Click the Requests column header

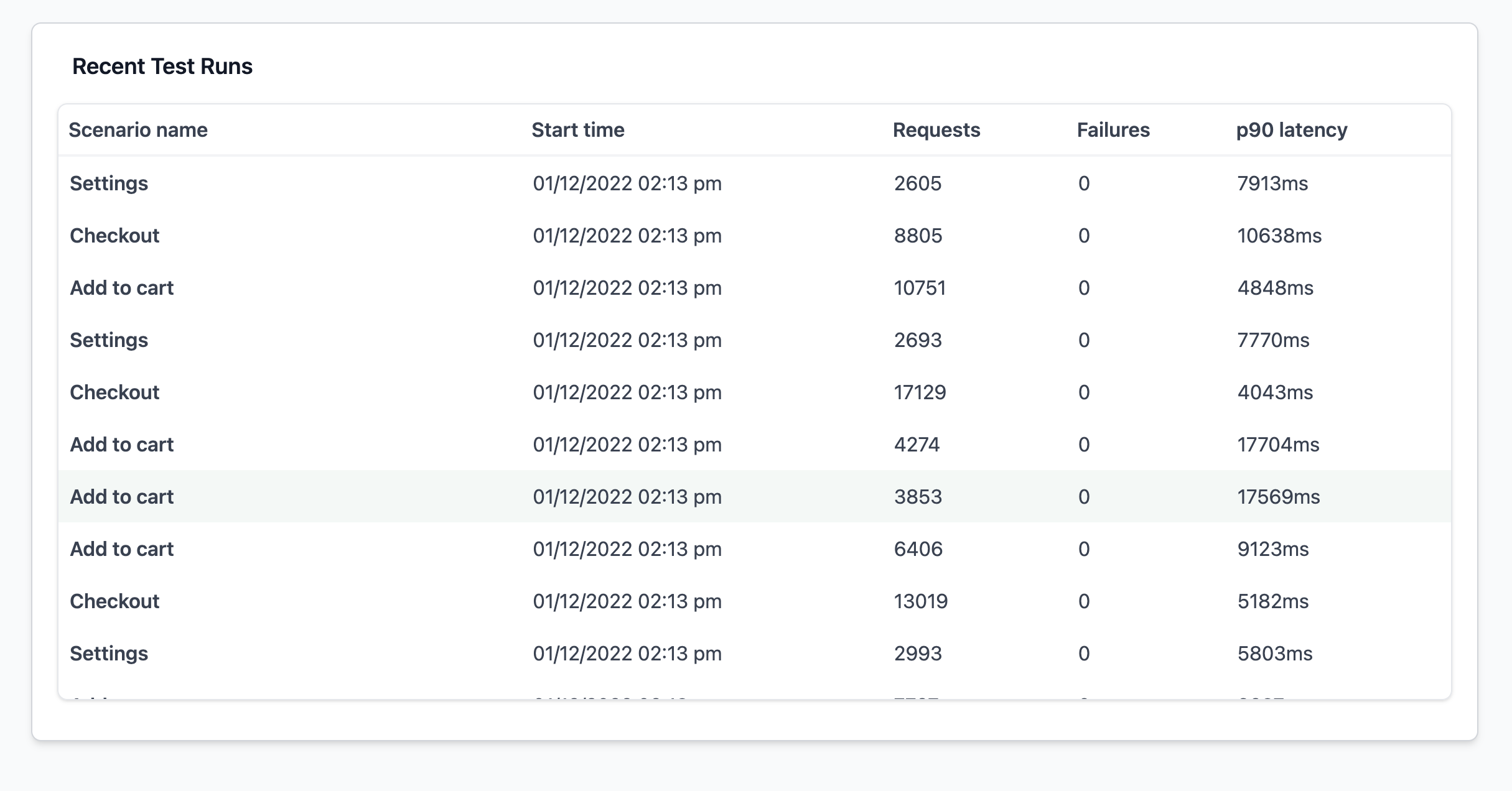(936, 130)
